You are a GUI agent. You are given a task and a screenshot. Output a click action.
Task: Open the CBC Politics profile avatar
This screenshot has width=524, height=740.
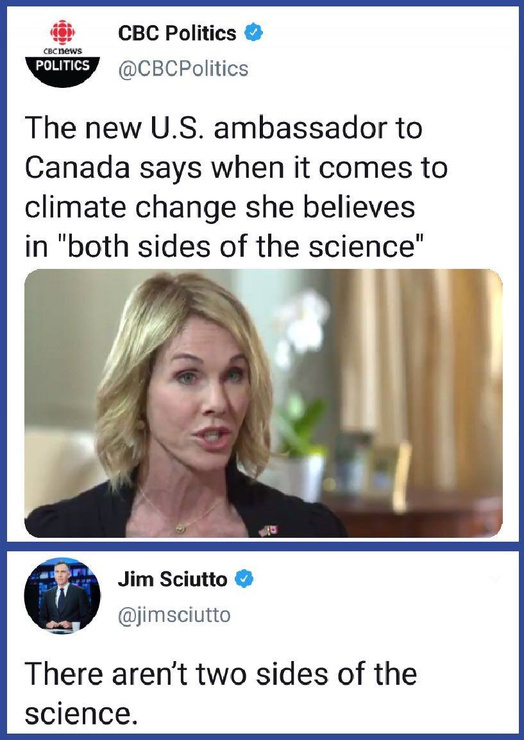[x=62, y=53]
